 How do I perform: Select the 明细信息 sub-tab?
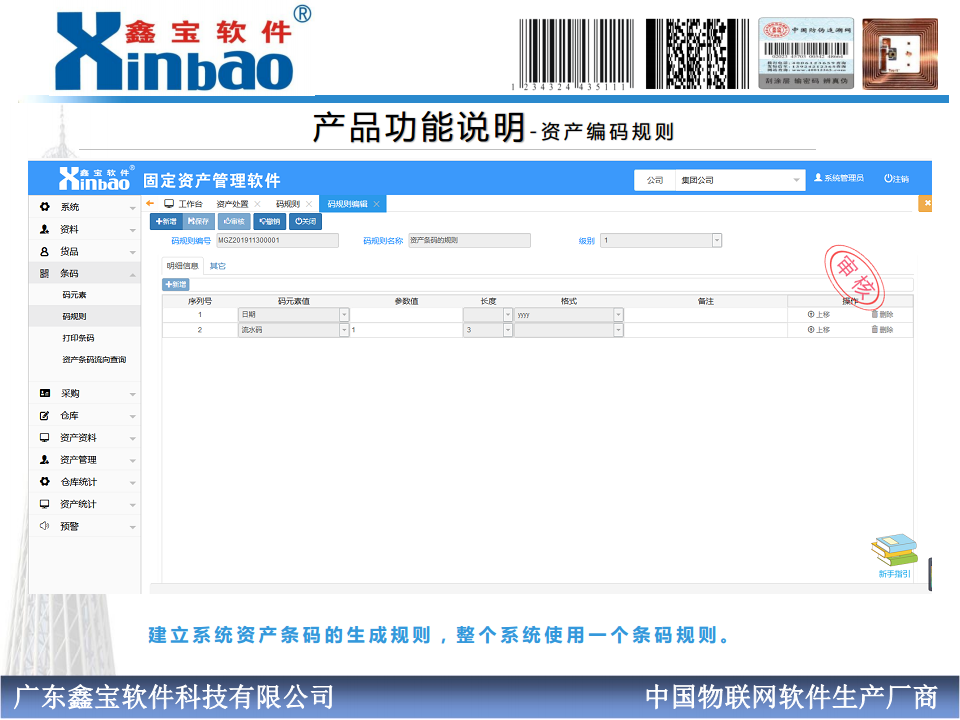tap(182, 266)
